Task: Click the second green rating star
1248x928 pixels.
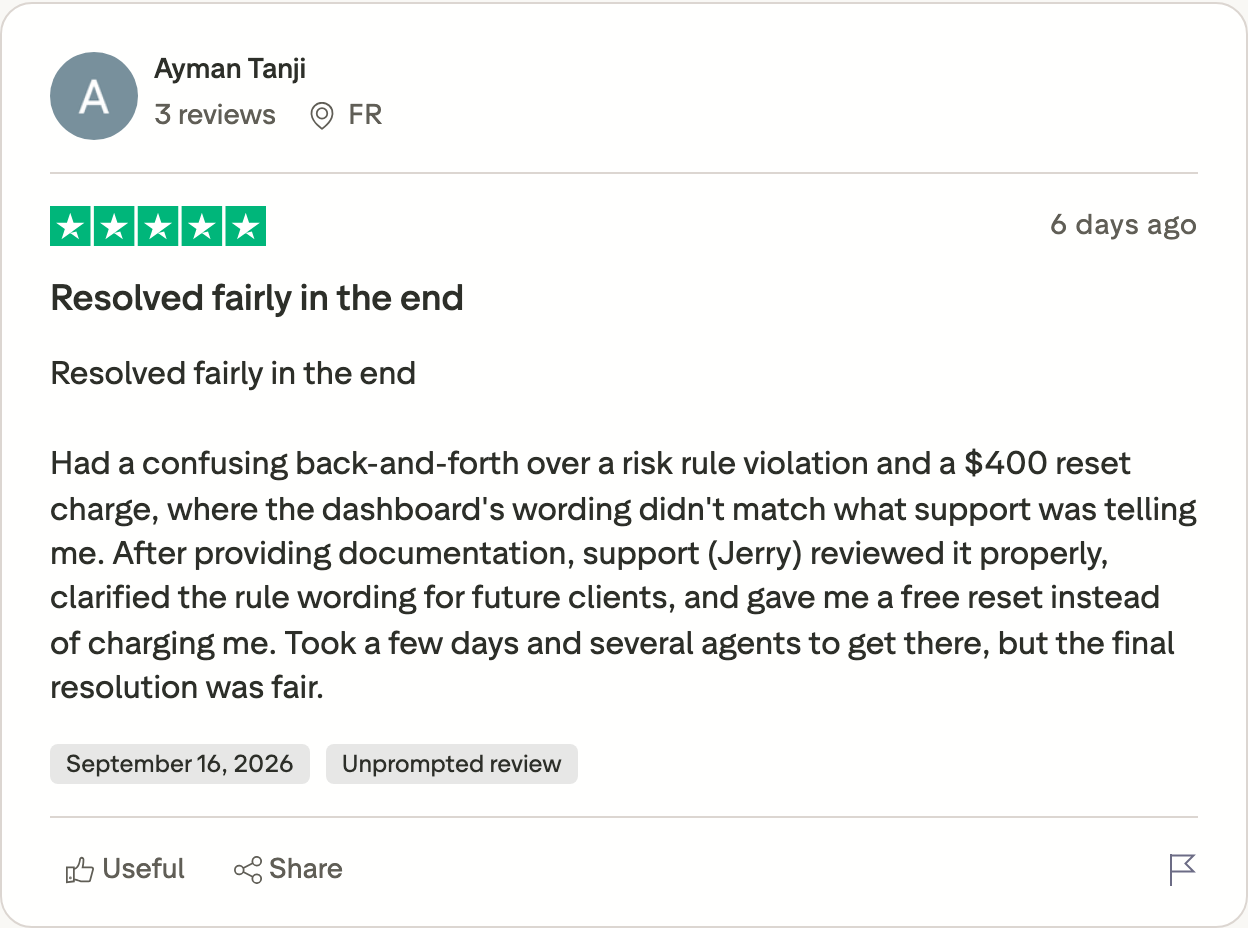Action: coord(115,226)
